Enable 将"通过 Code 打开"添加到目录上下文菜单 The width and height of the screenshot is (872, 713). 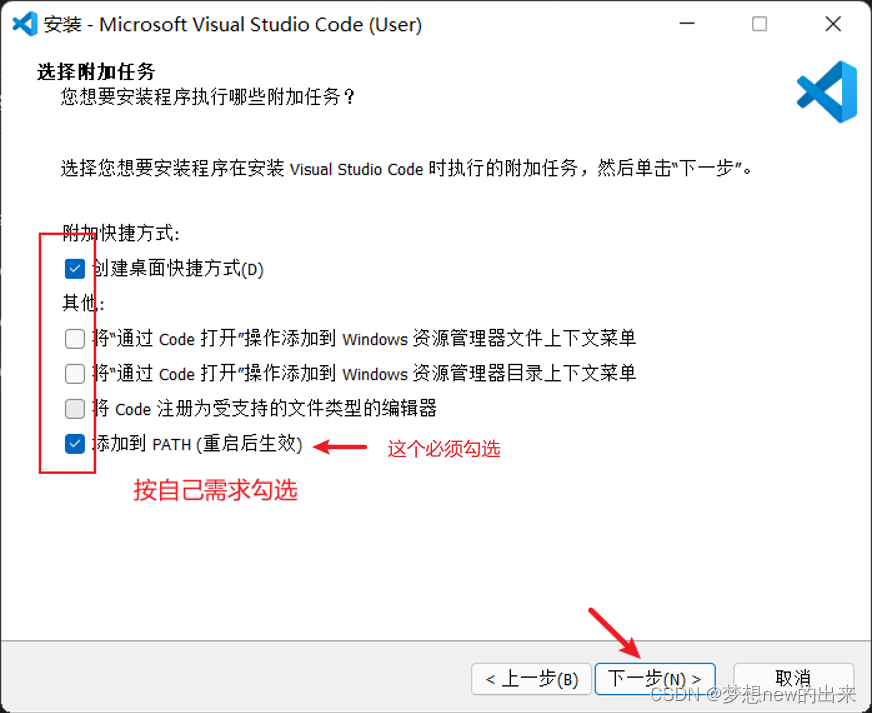pyautogui.click(x=74, y=373)
